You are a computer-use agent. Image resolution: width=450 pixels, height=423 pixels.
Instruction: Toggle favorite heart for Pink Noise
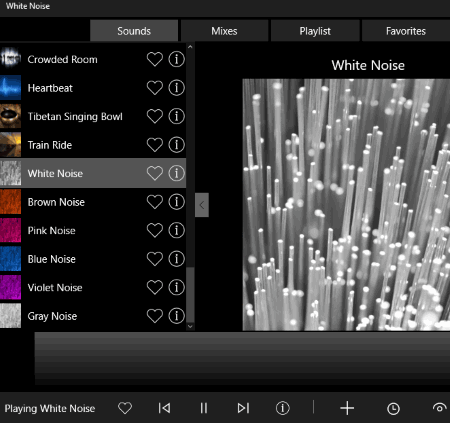point(155,230)
